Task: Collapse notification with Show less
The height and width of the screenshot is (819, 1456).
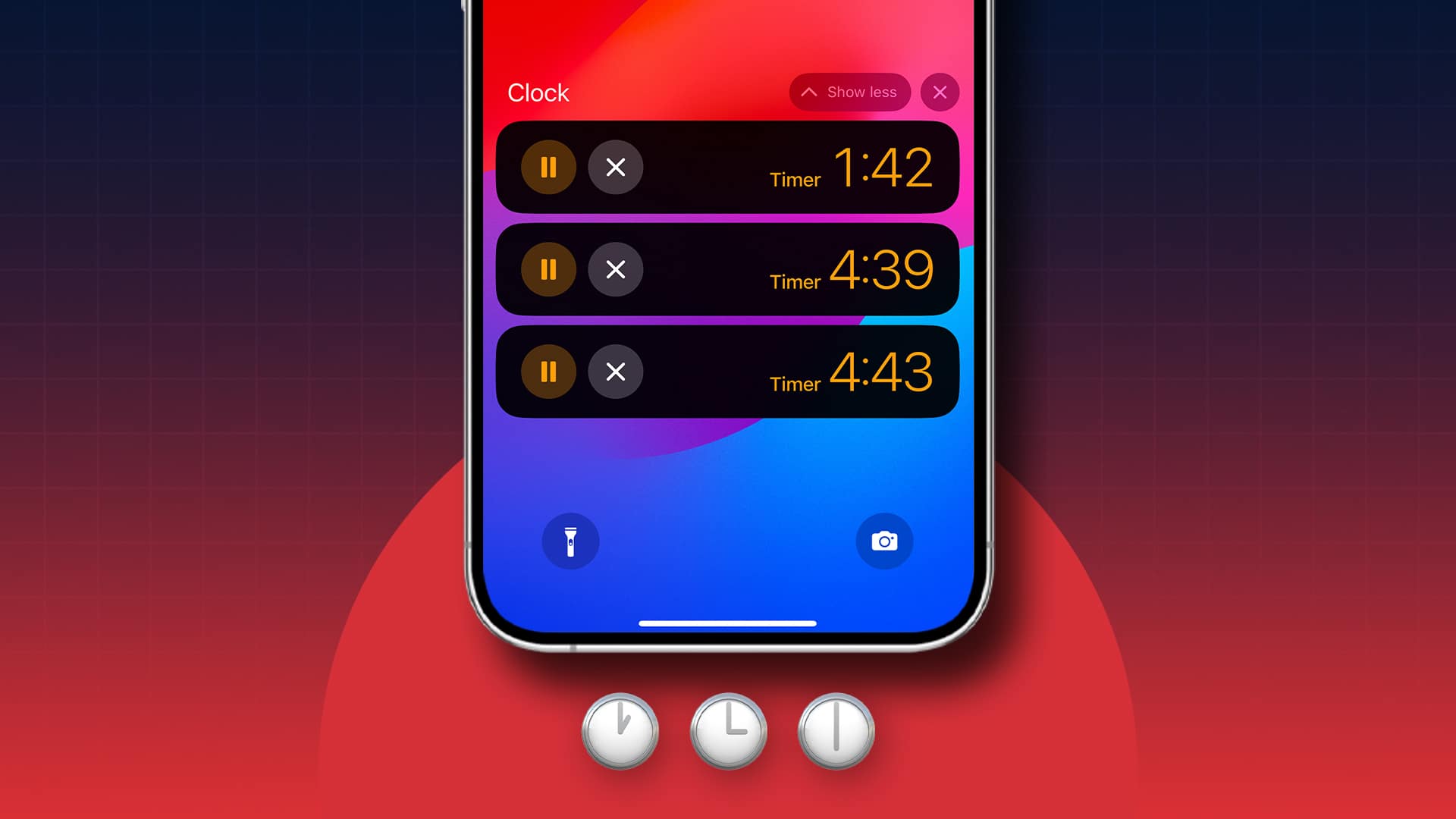Action: tap(849, 91)
